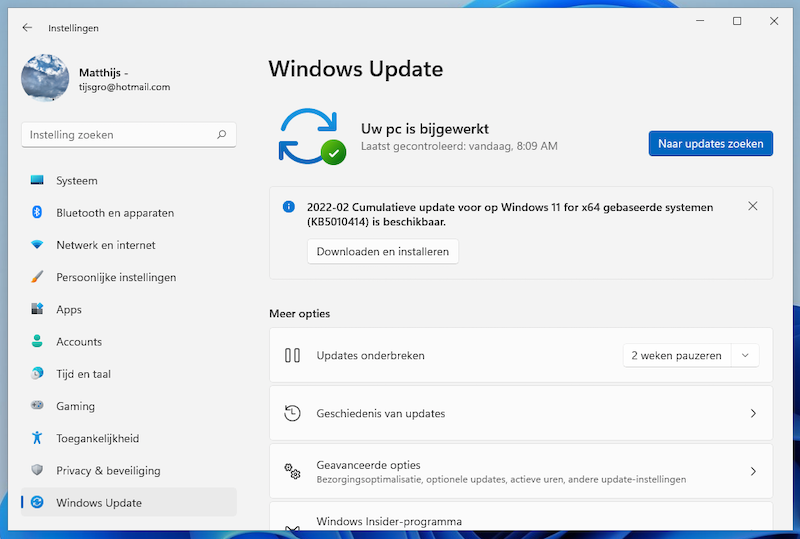Click the Bluetooth en apparaten icon

click(37, 213)
